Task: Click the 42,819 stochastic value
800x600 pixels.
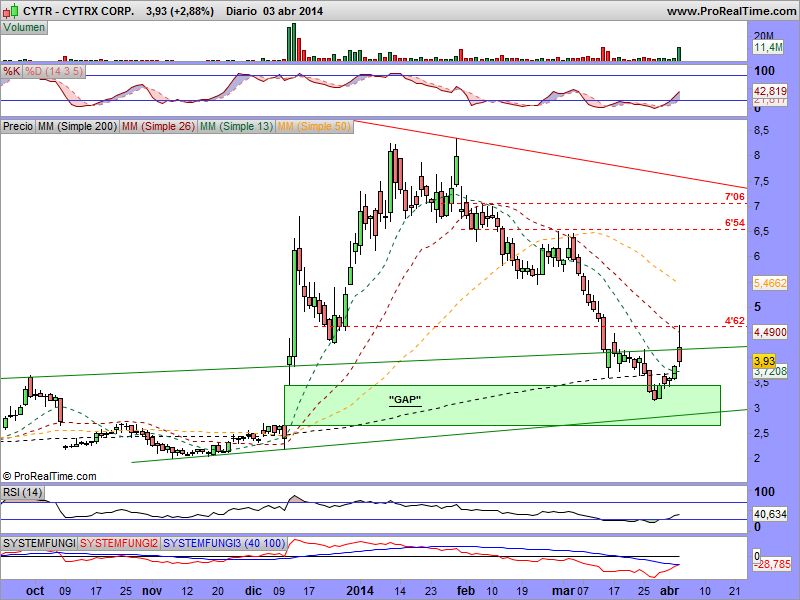Action: 770,91
